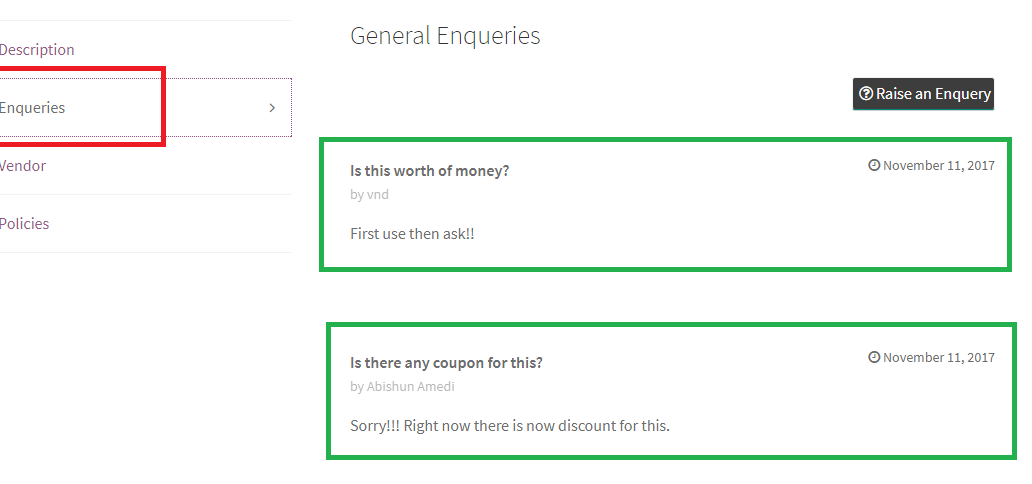Click the first 'November 11, 2017' date text
This screenshot has height=484, width=1032.
point(939,165)
